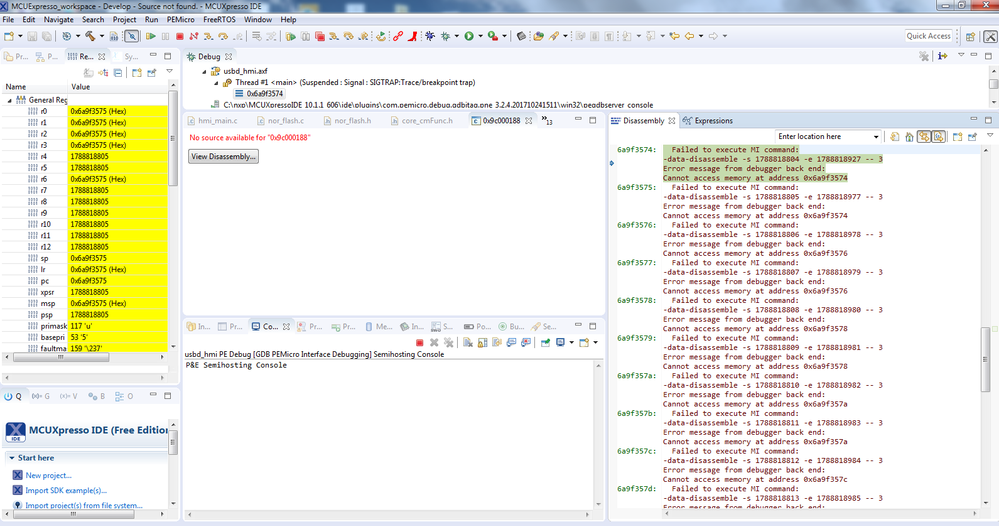Collapse the General Registers tree node
This screenshot has height=526, width=999.
coord(10,100)
